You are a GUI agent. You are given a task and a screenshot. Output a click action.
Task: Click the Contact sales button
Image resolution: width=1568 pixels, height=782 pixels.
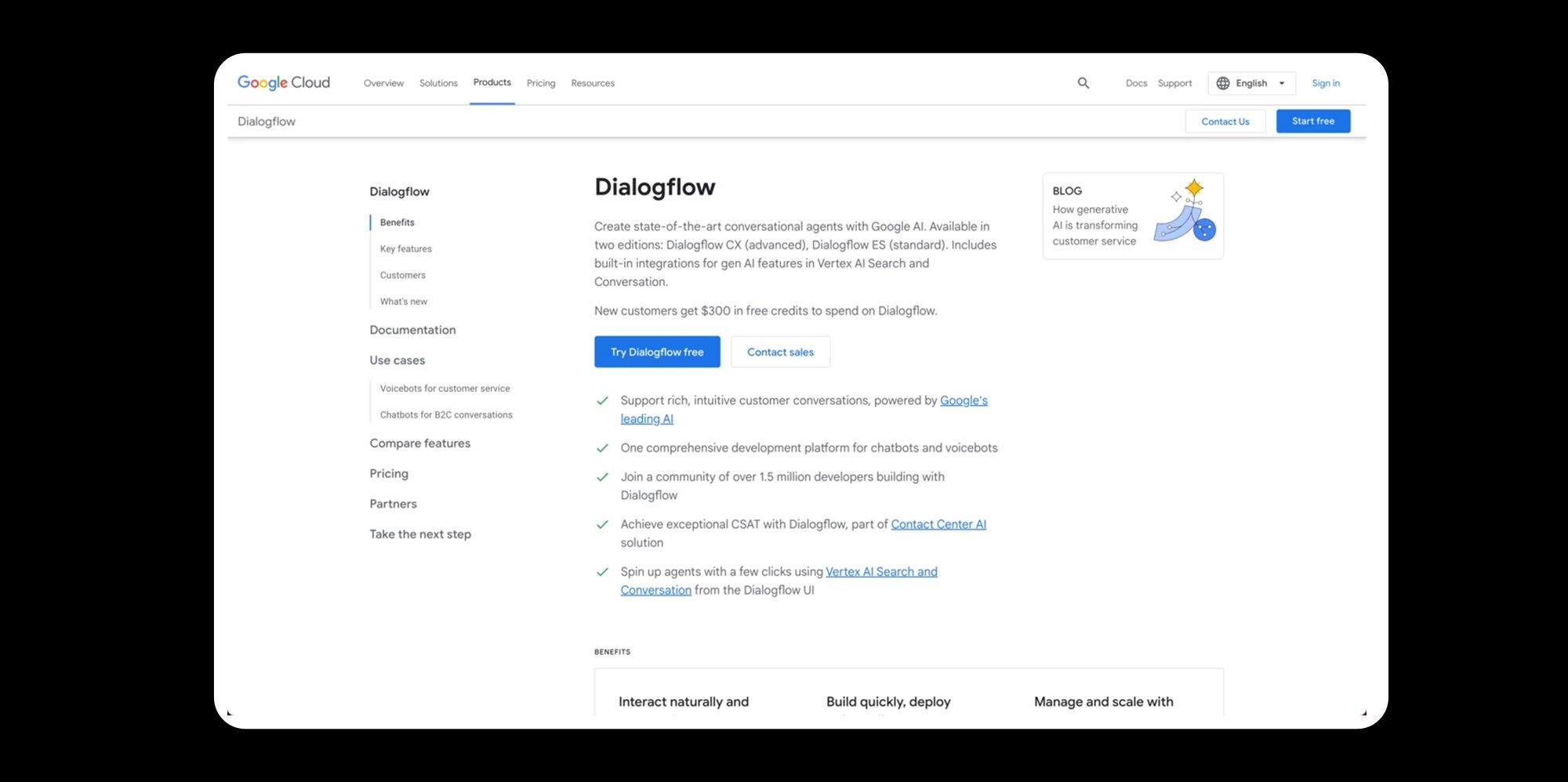pyautogui.click(x=780, y=352)
